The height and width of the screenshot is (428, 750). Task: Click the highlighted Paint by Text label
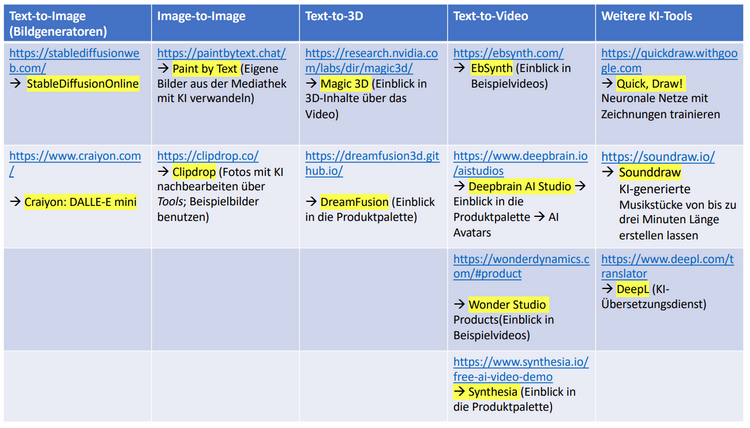pyautogui.click(x=205, y=69)
